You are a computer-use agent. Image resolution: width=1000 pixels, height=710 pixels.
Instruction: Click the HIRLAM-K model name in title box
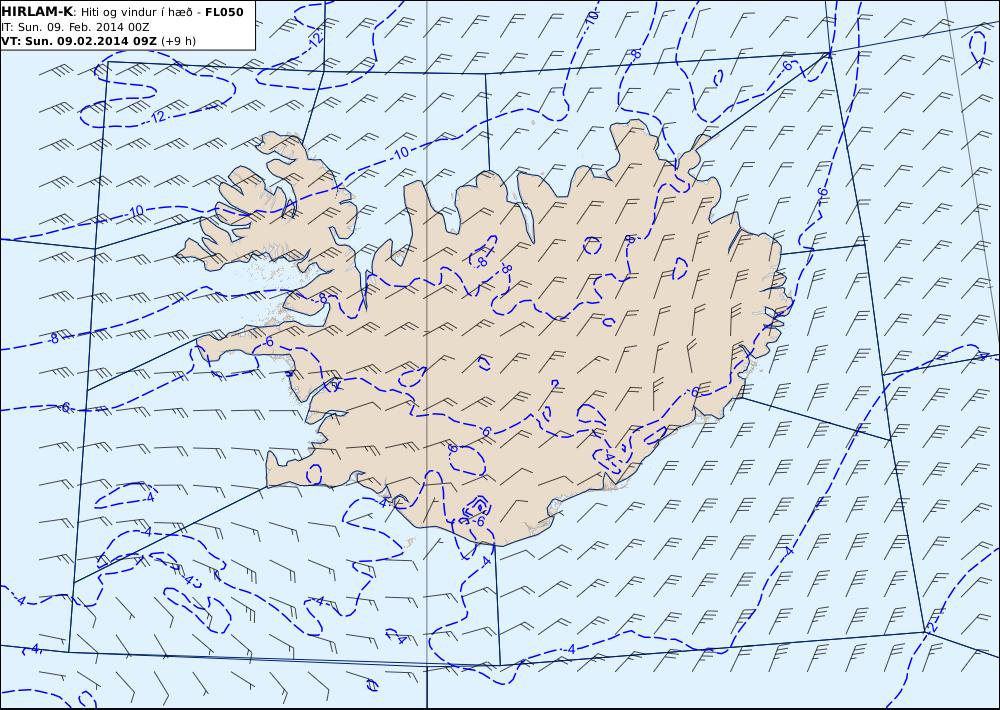pyautogui.click(x=38, y=11)
